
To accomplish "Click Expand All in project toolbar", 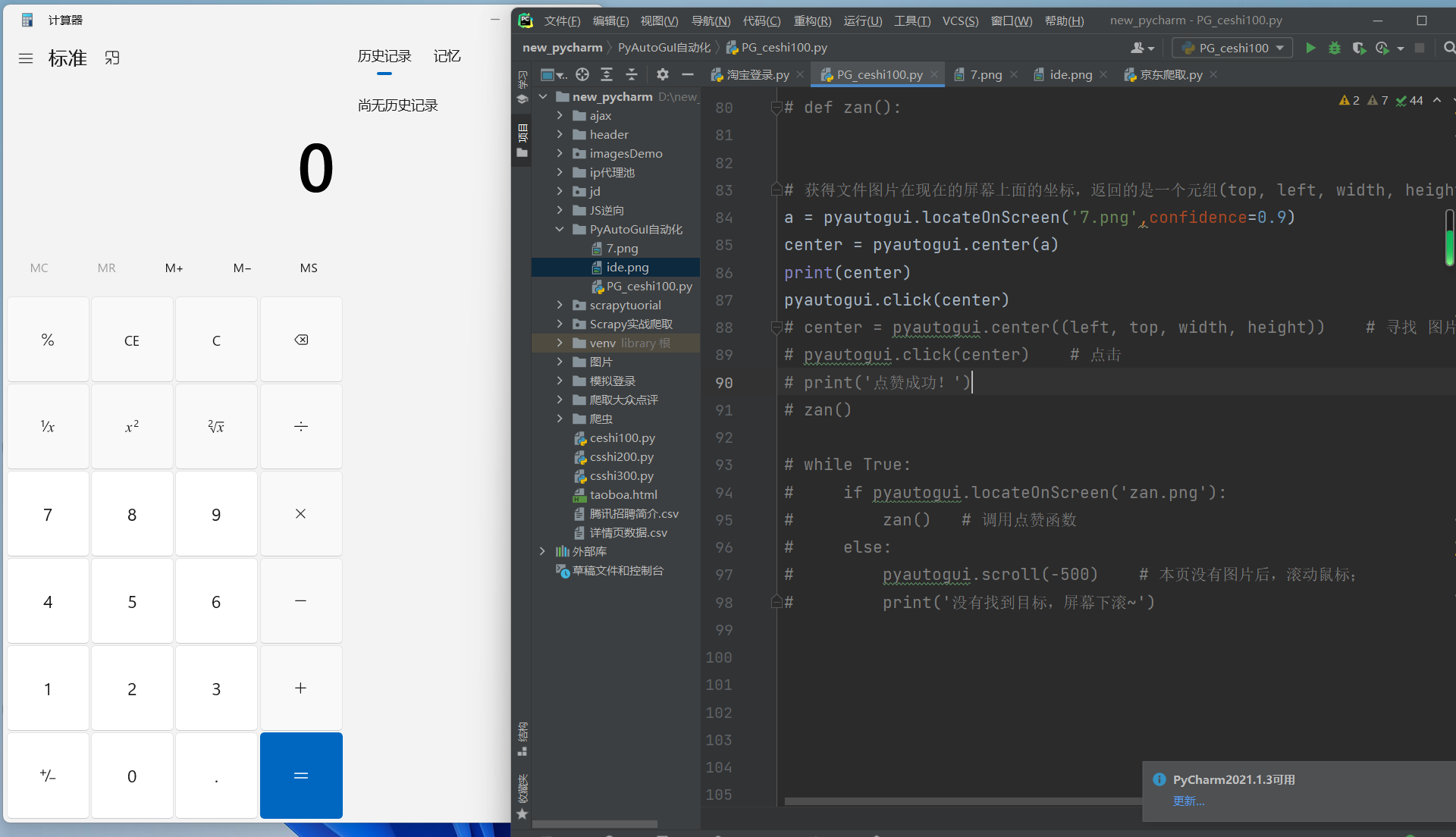I will click(607, 74).
